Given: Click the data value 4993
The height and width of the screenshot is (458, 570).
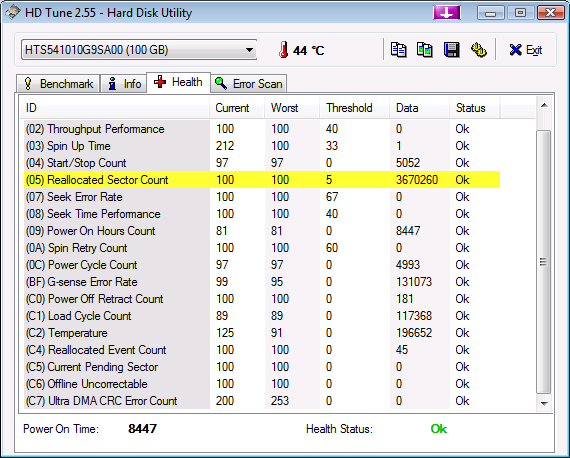Looking at the screenshot, I should (x=408, y=265).
